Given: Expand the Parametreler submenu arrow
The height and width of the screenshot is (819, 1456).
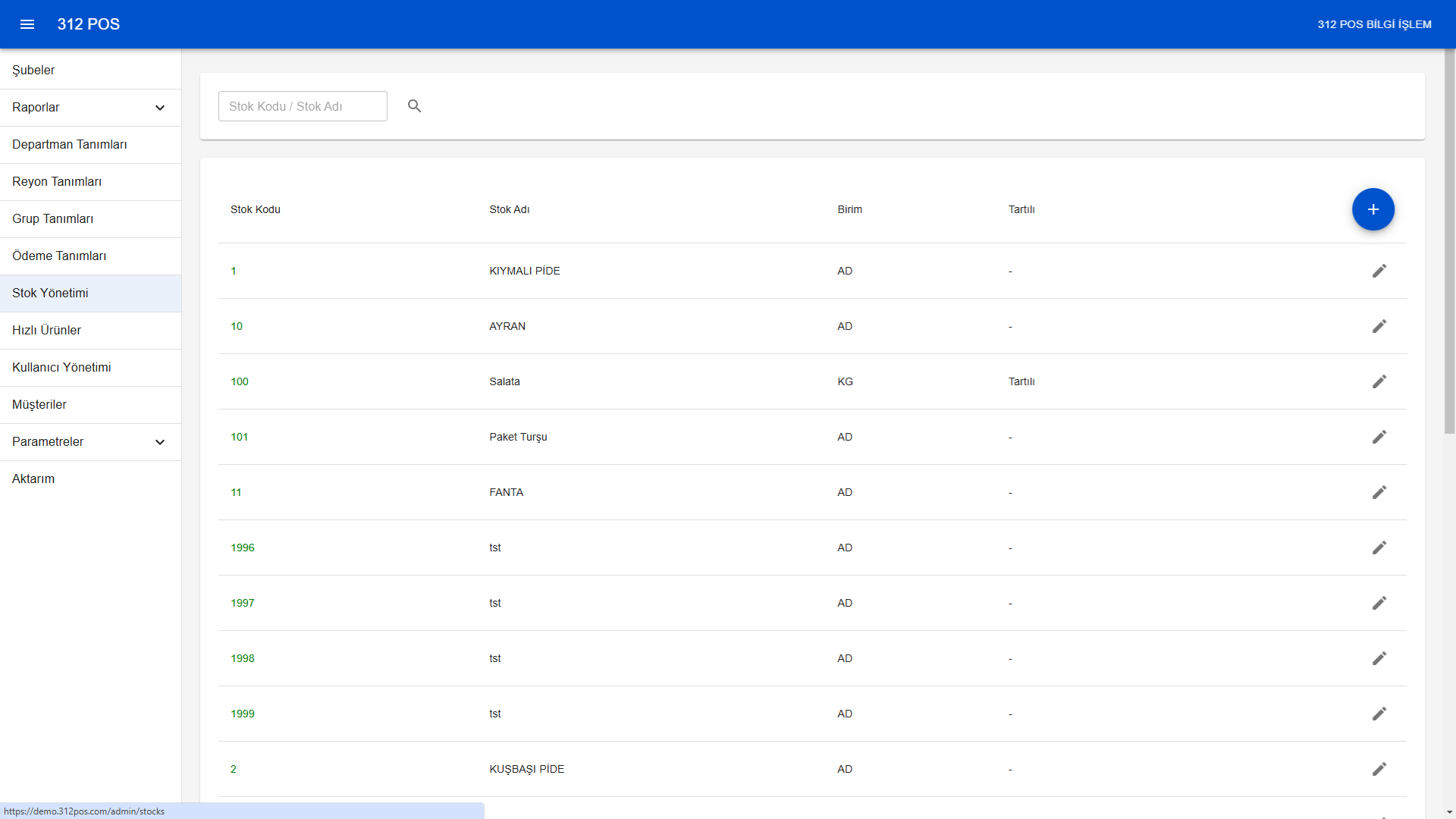Looking at the screenshot, I should pos(160,442).
